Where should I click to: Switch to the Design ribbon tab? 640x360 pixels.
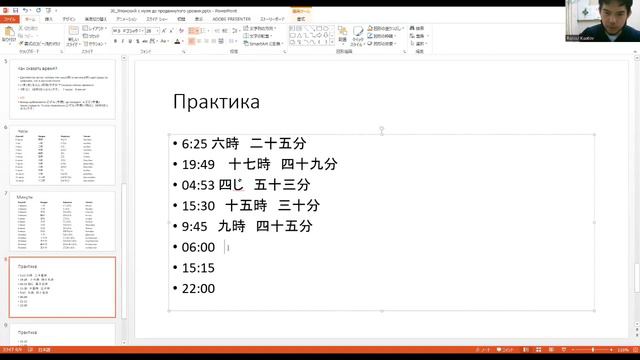69,19
